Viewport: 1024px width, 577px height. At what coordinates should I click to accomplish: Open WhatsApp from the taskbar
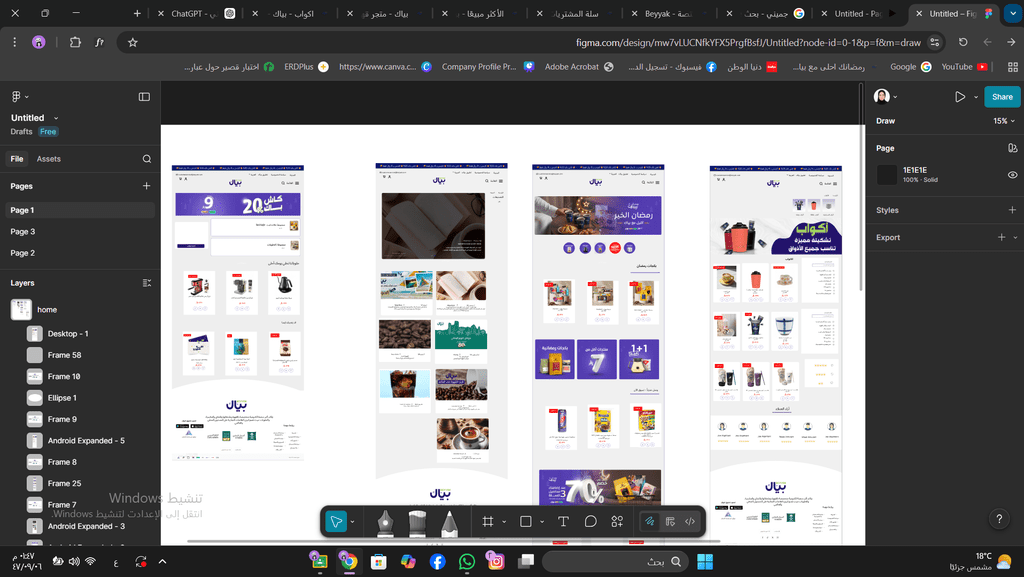coord(467,561)
